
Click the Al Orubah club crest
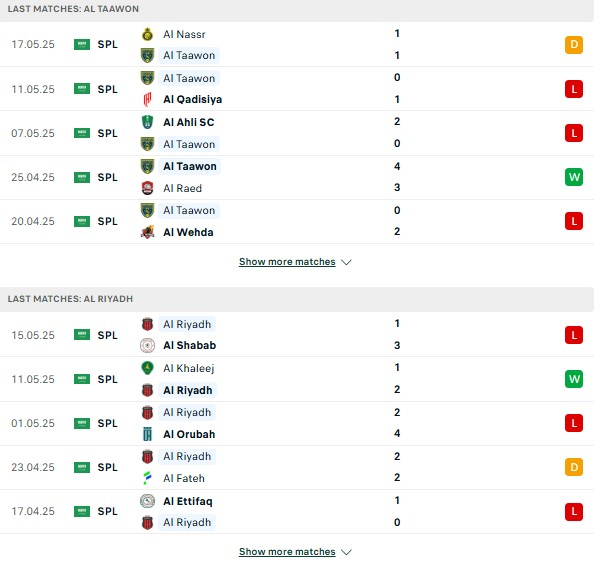click(147, 434)
